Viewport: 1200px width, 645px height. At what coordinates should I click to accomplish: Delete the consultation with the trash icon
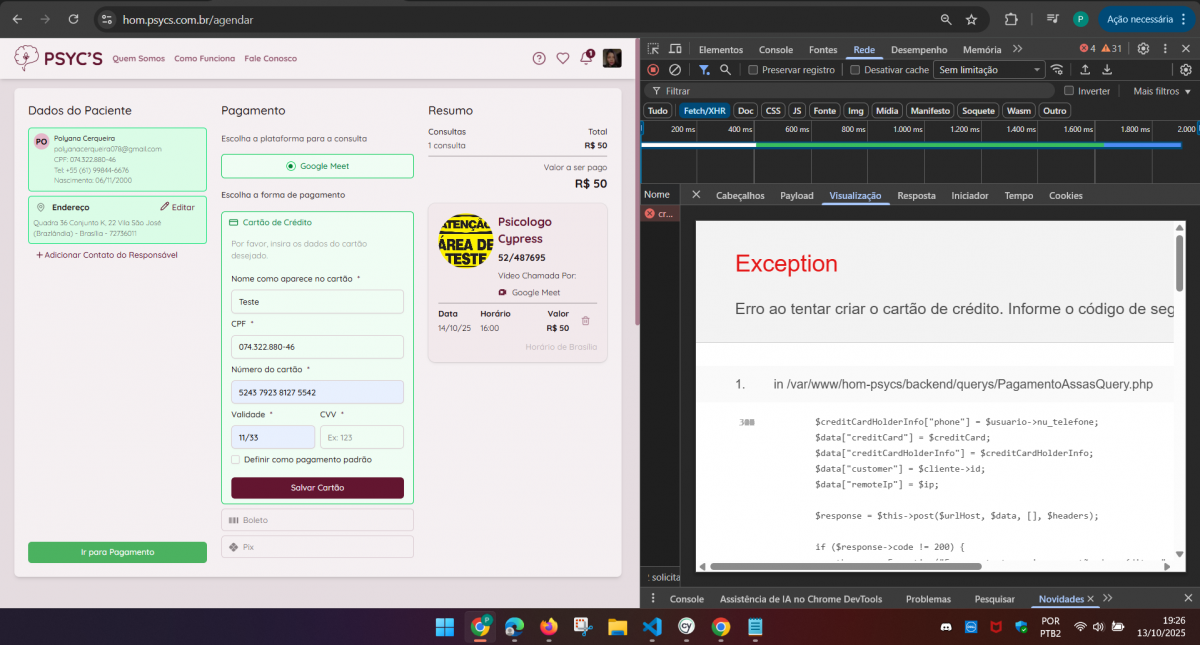point(586,321)
